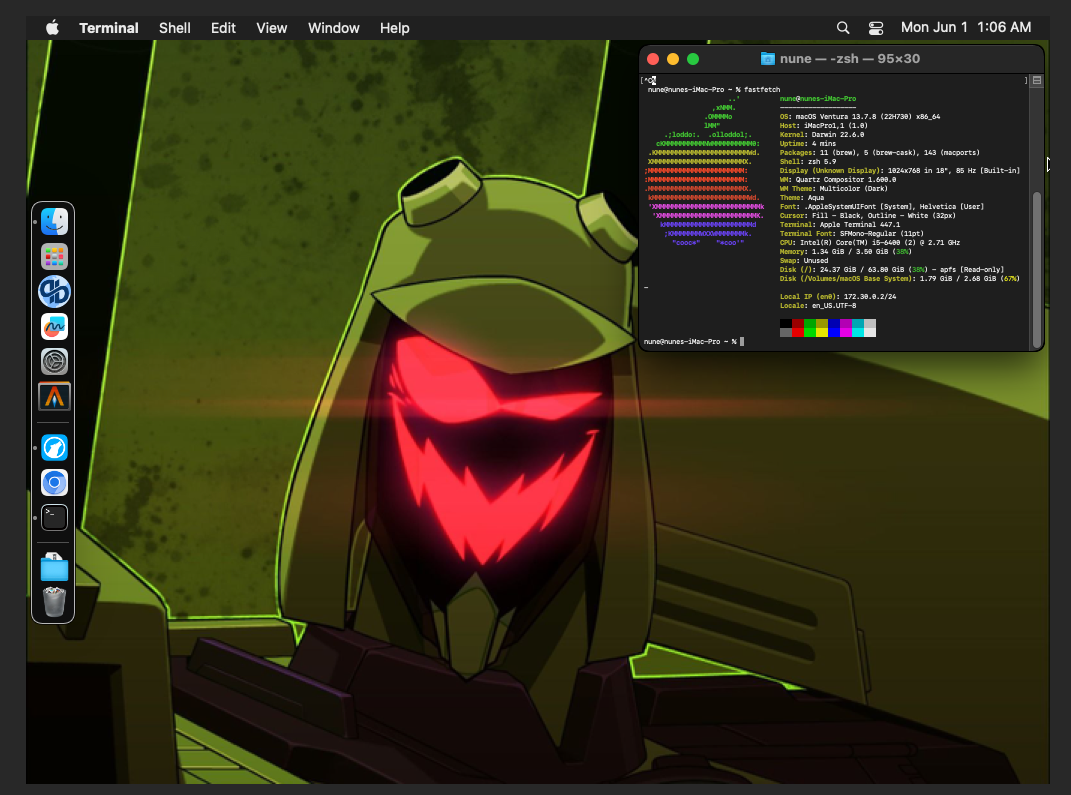
Task: Click the "WM Theme: Multicolor (Dark)" line
Action: point(833,189)
